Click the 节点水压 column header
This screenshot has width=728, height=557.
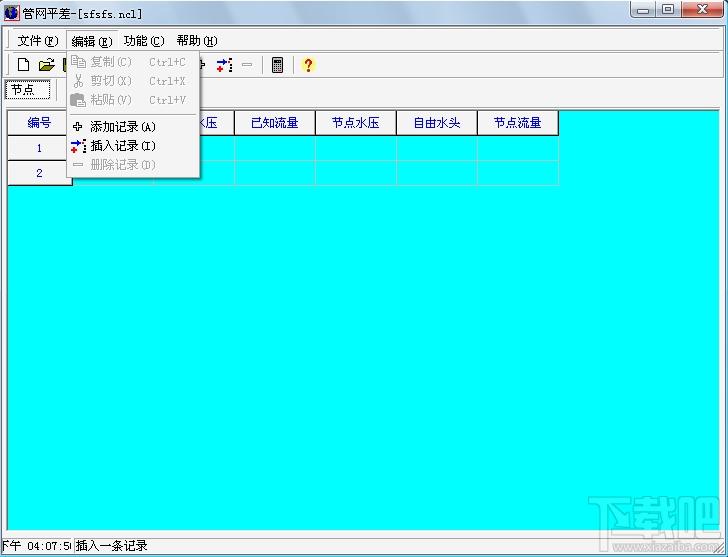click(356, 123)
